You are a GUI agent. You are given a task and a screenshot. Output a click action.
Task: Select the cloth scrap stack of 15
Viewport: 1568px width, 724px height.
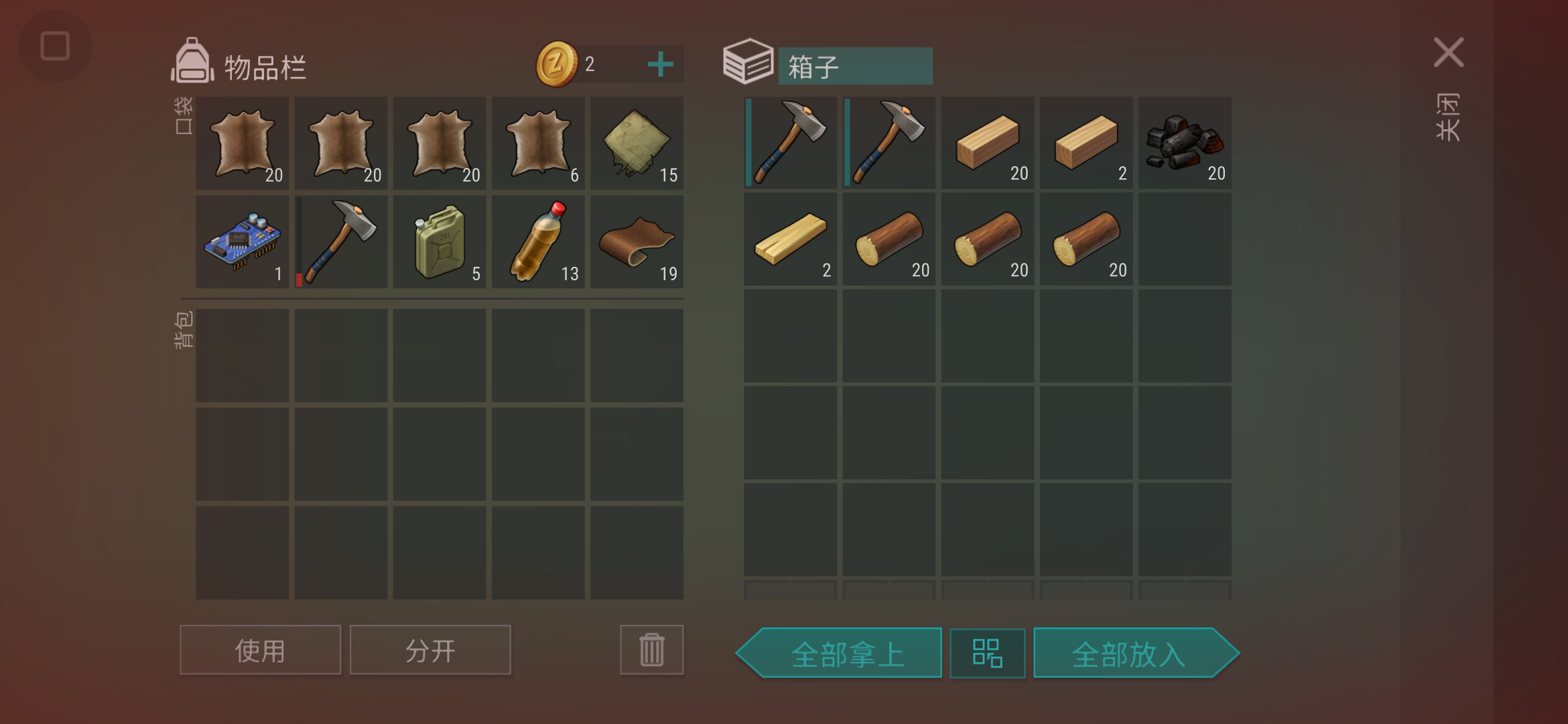(637, 143)
